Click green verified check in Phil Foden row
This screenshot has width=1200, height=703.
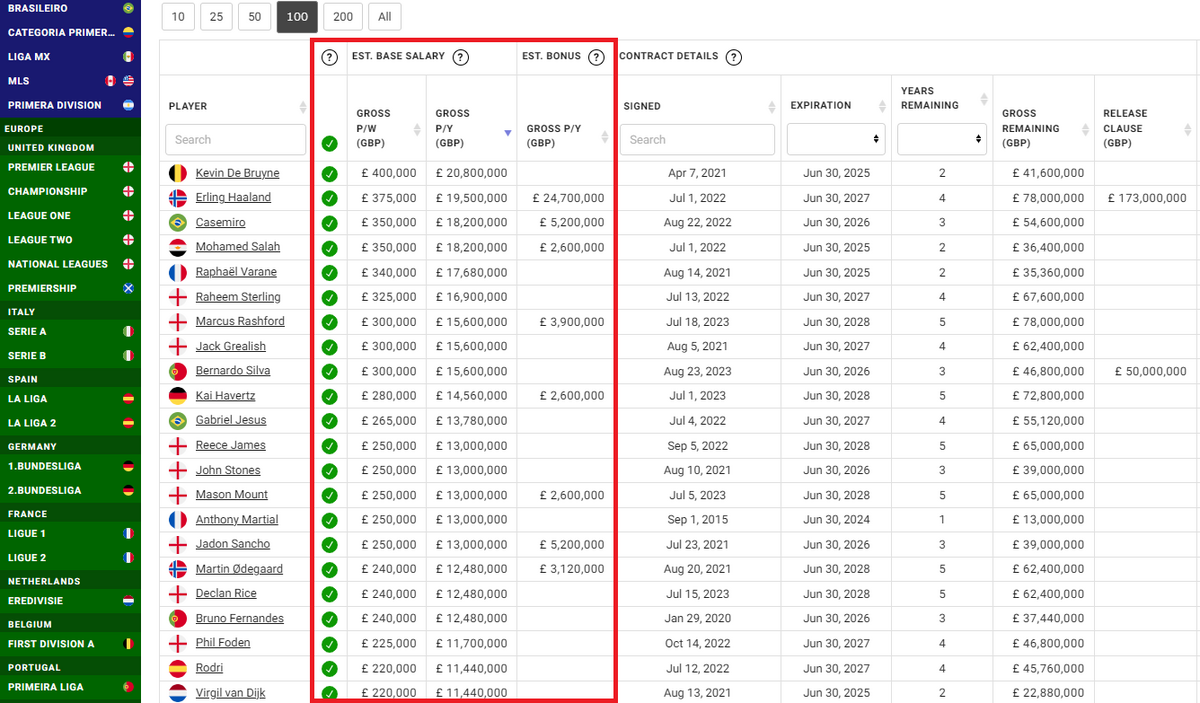tap(329, 643)
